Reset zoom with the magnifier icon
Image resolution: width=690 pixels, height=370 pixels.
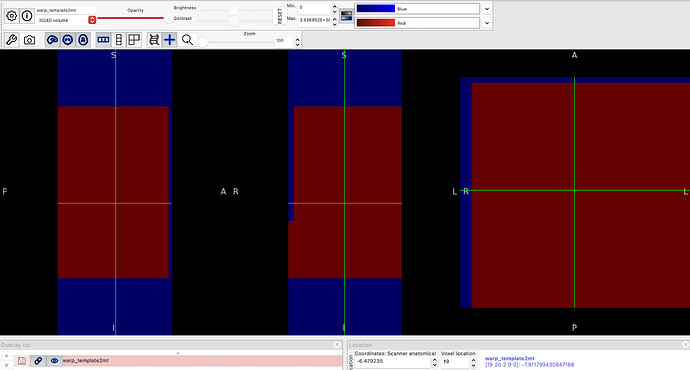coord(187,40)
